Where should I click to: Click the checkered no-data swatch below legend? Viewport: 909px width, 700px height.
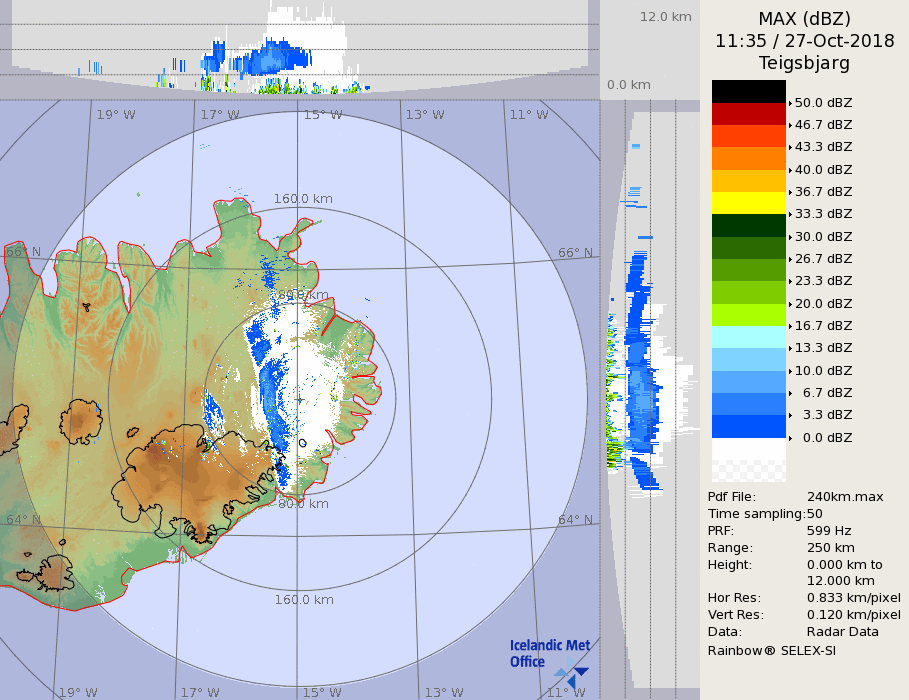[748, 461]
